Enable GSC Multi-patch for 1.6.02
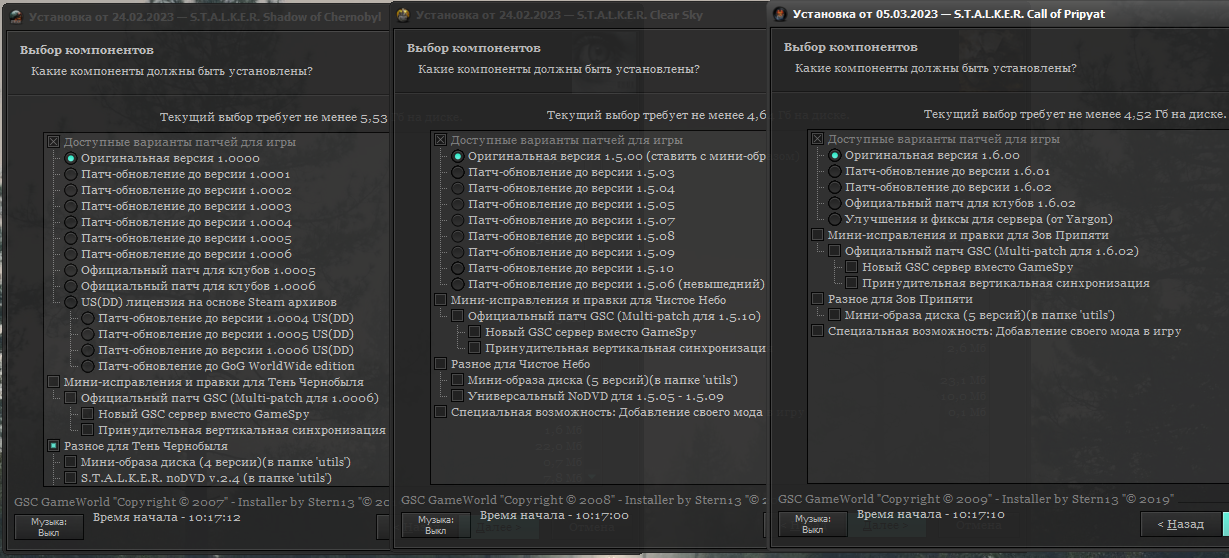 (835, 251)
